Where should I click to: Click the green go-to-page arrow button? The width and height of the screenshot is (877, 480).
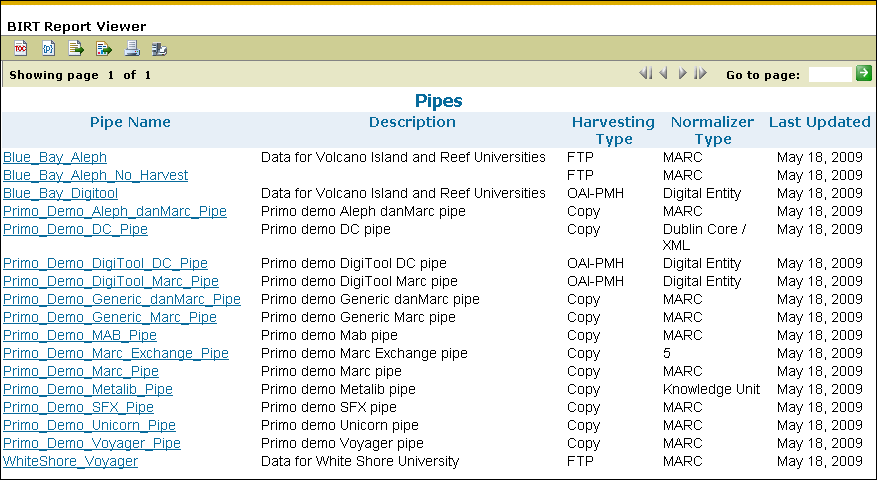point(864,73)
